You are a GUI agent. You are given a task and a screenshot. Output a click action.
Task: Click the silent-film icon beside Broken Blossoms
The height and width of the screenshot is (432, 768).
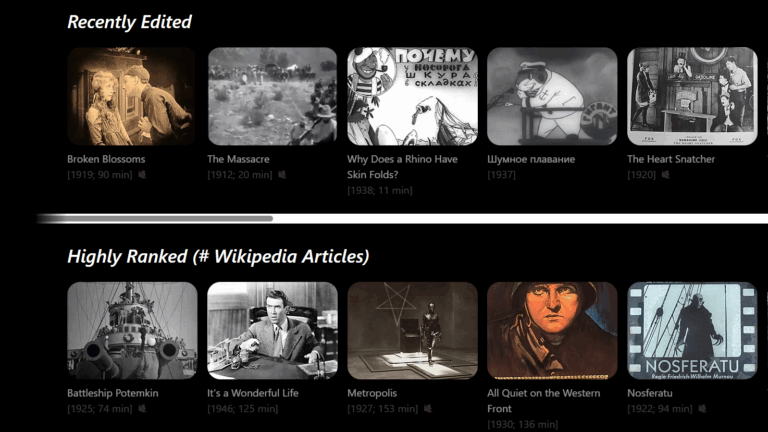pos(142,174)
